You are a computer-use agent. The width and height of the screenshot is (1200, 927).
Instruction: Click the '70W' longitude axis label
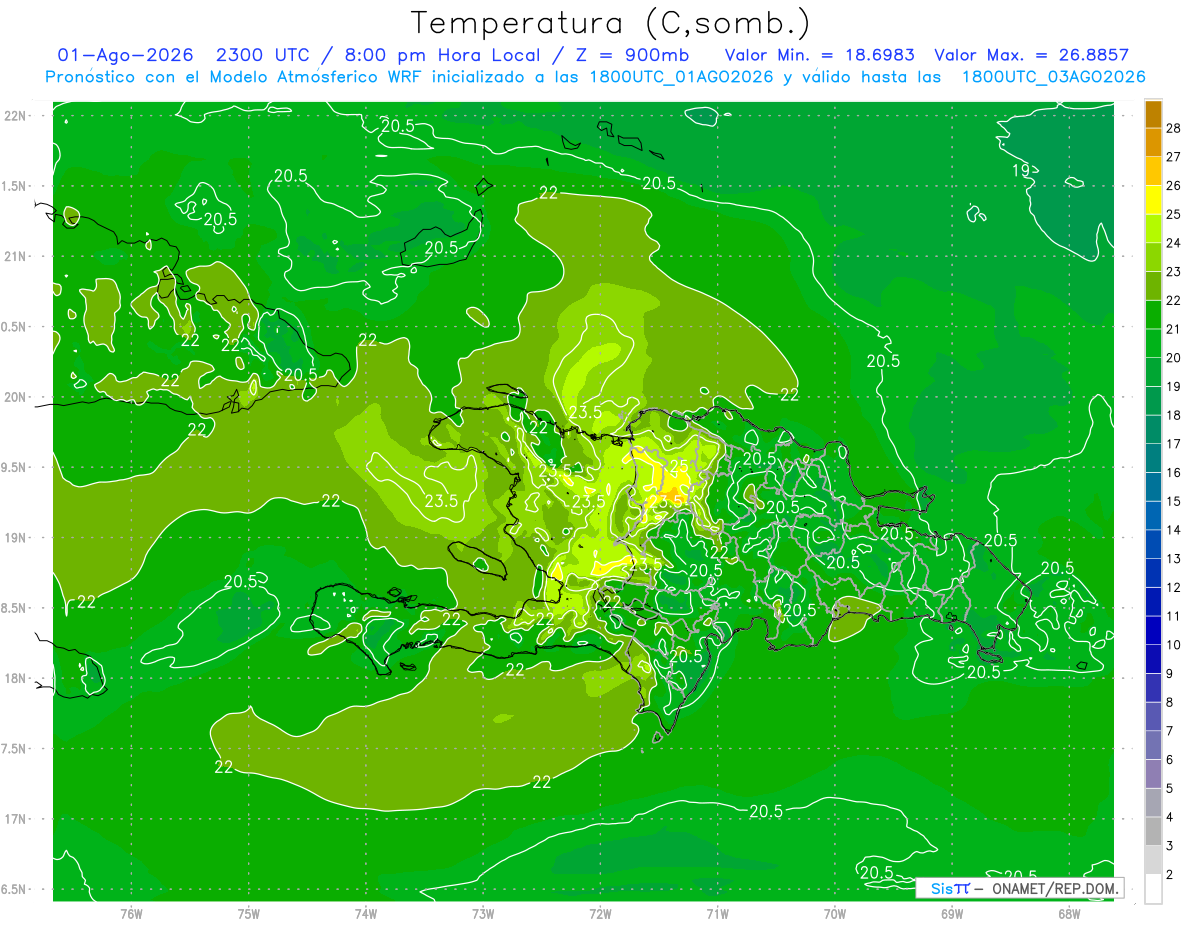pos(835,913)
